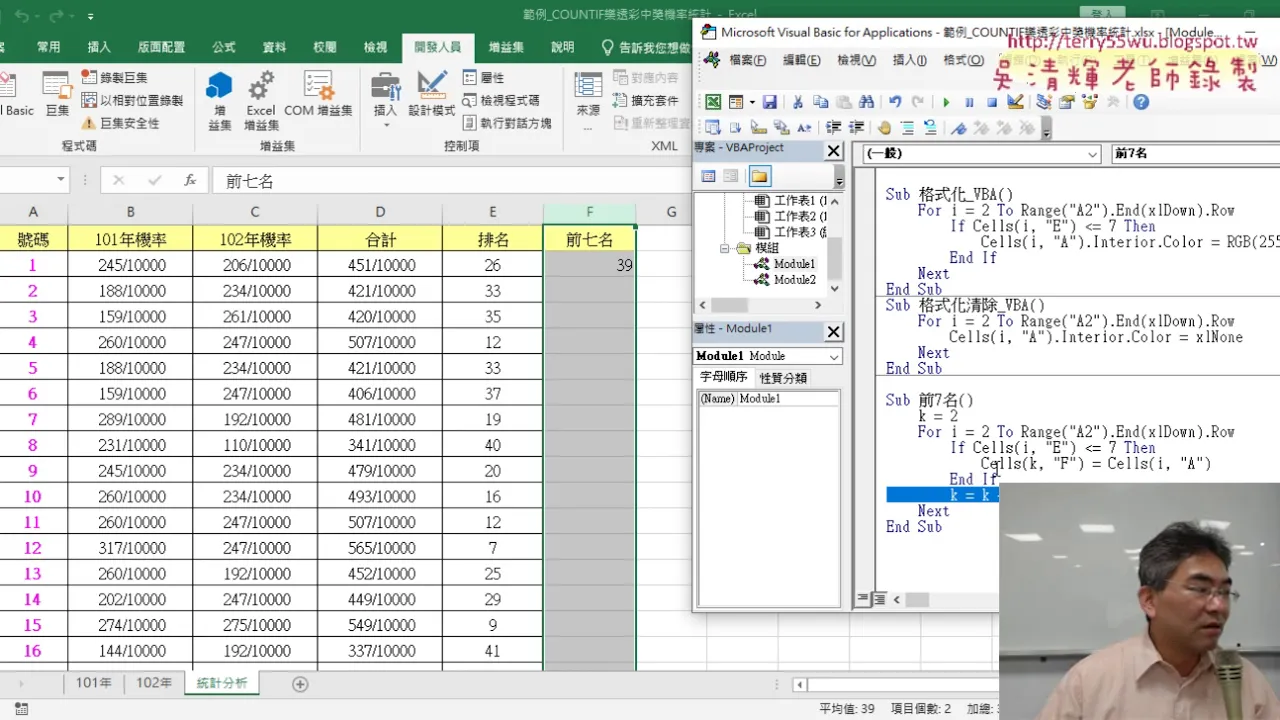Toggle Design Mode icon in VBA toolbar
This screenshot has height=720, width=1280.
1015,102
